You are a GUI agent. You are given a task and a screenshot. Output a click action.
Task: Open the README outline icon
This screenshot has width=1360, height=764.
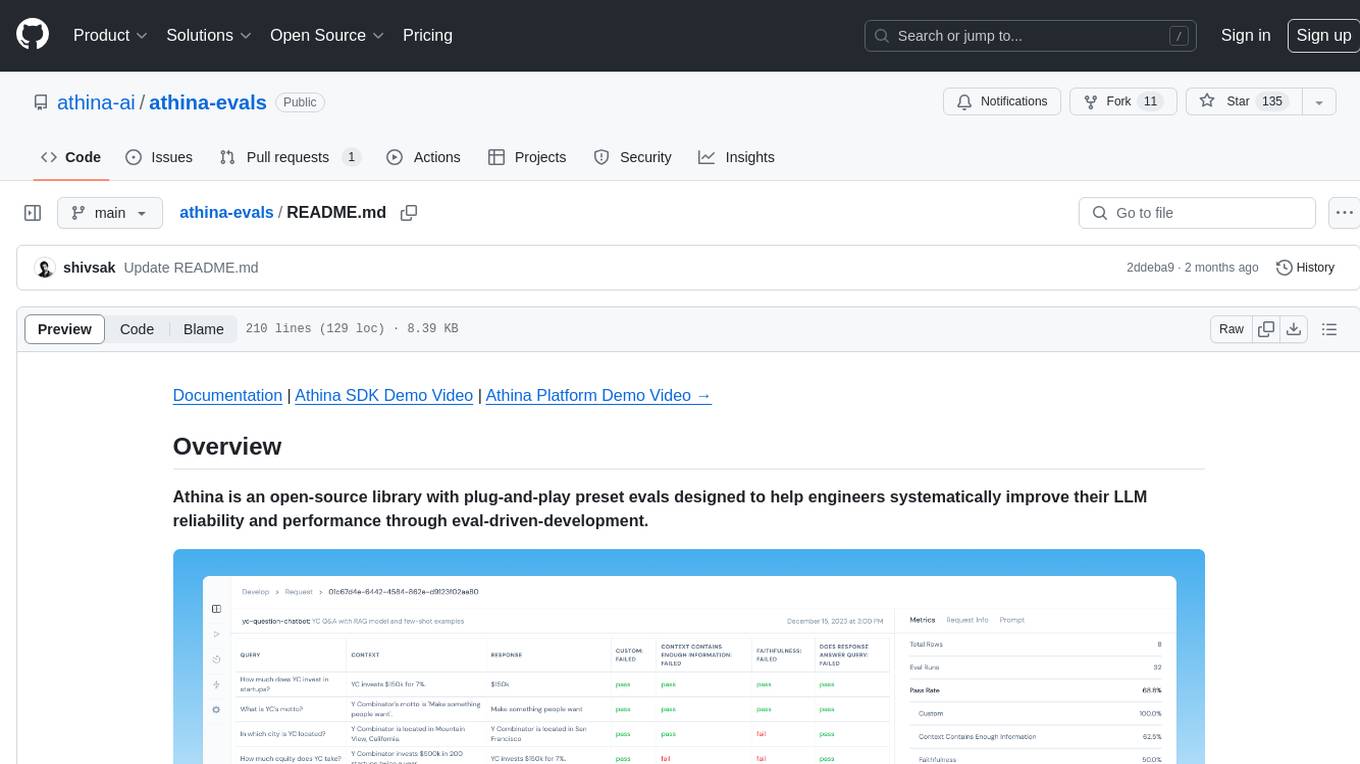[x=1329, y=329]
